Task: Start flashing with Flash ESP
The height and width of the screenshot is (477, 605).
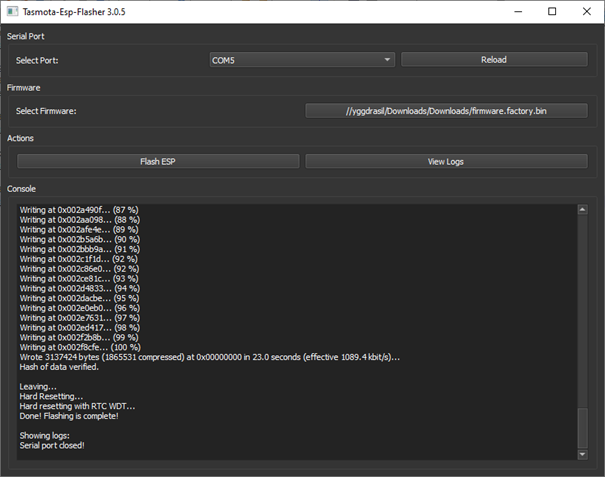Action: (x=158, y=161)
